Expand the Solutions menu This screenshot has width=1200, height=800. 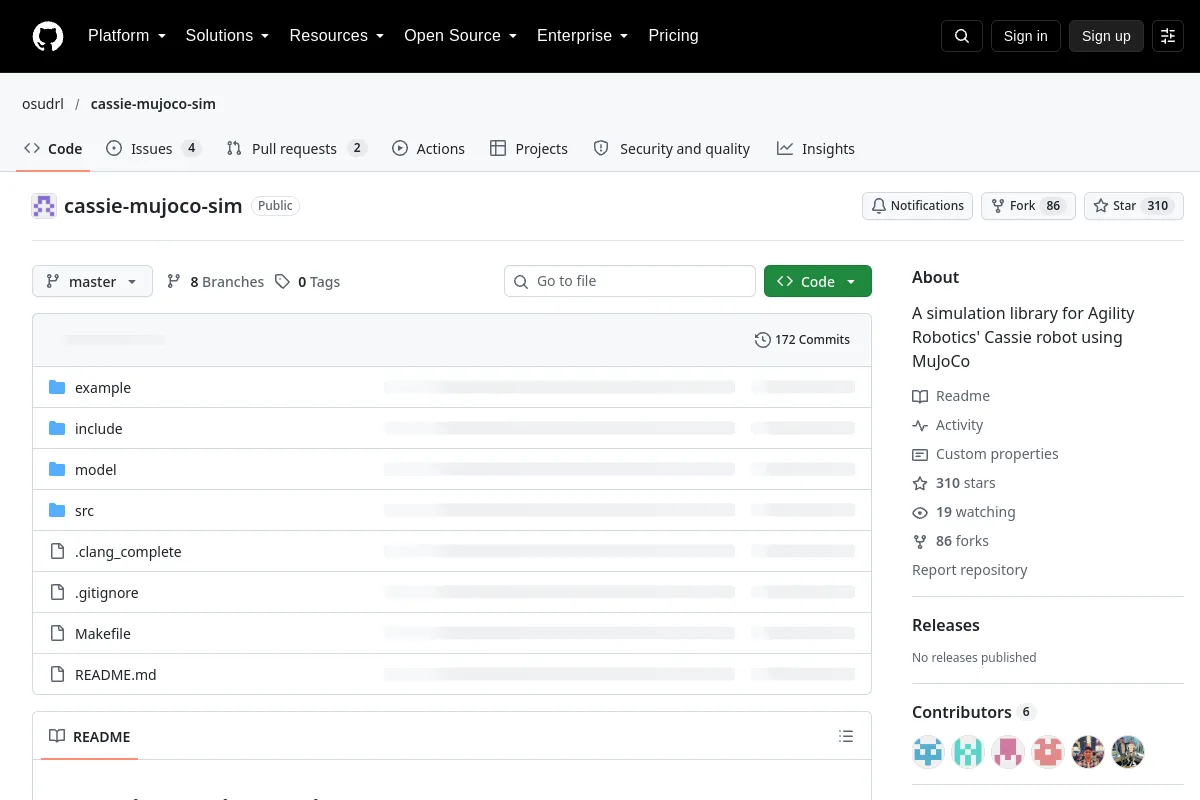(x=228, y=36)
